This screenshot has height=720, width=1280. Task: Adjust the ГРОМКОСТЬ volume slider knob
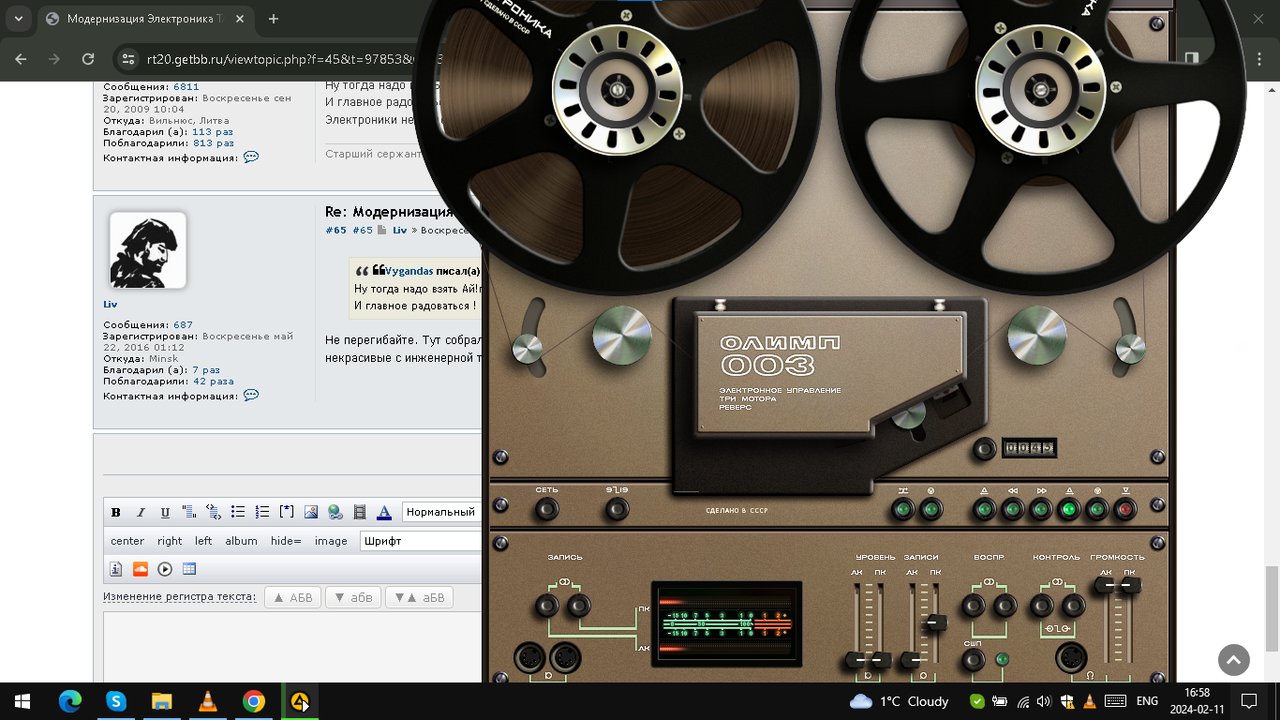pos(1118,585)
